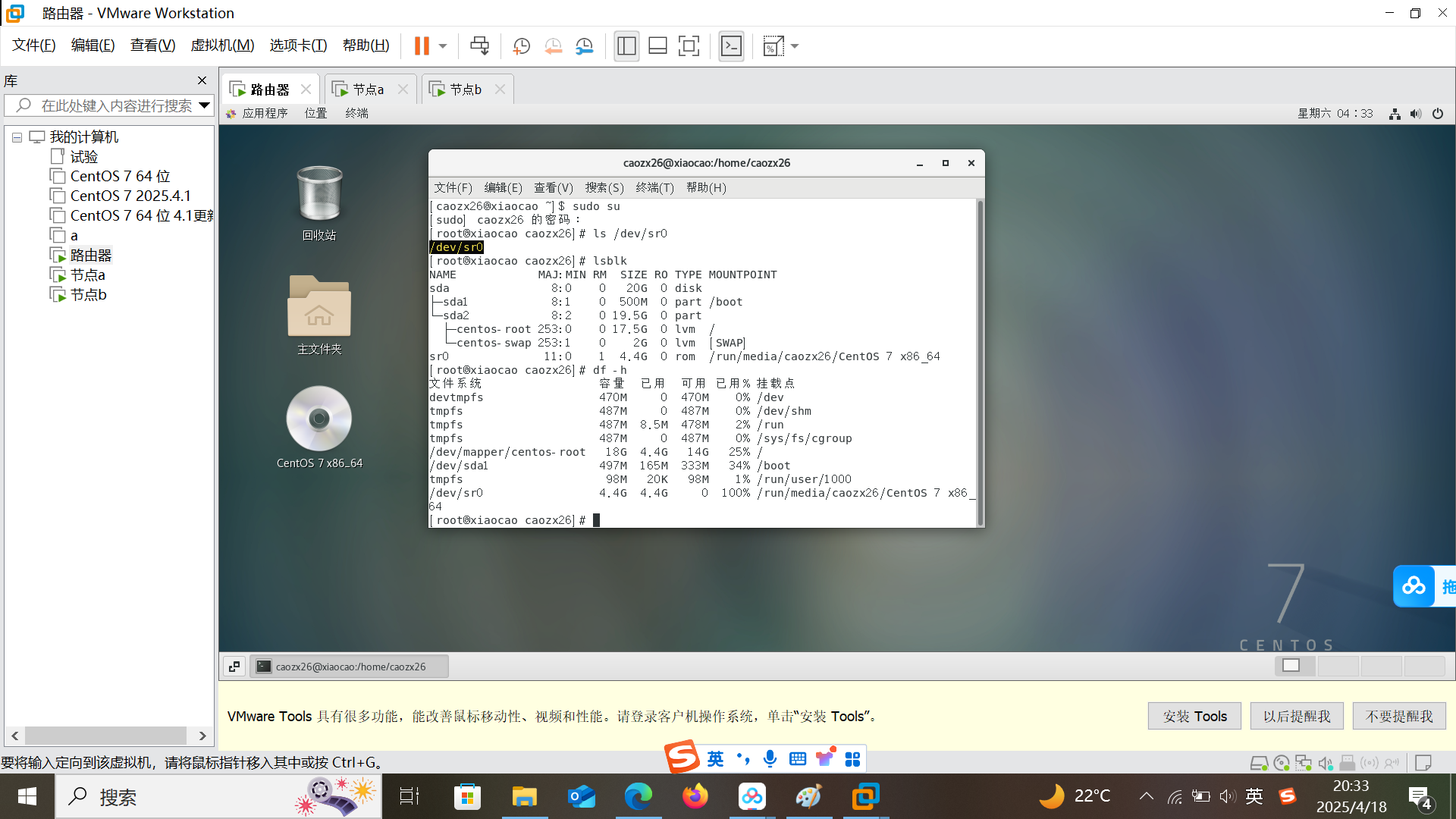Click the revert to snapshot icon

coord(553,46)
